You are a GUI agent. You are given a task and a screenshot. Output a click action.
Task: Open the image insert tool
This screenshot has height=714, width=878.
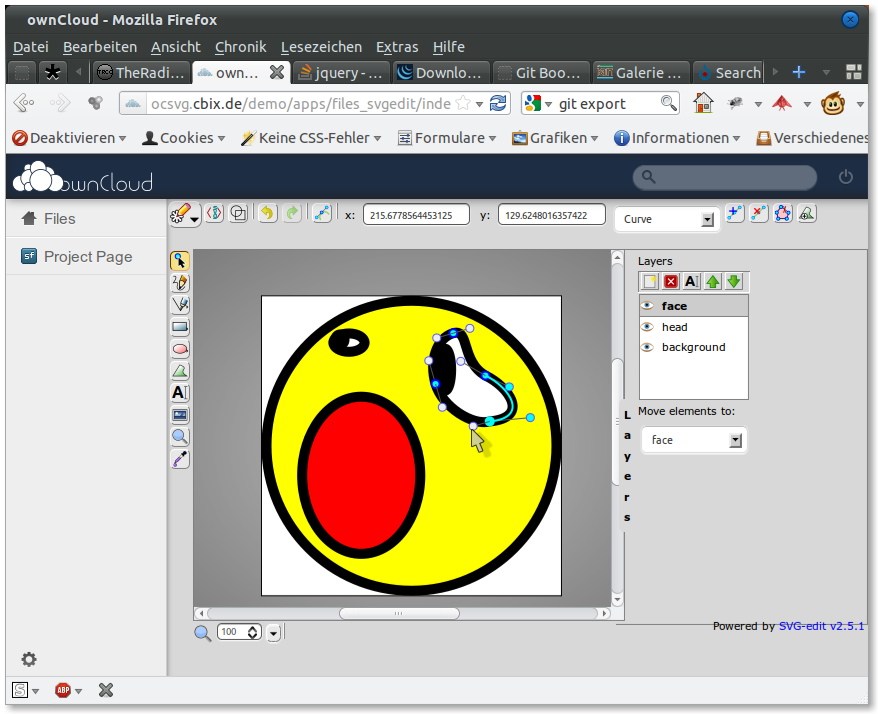(180, 415)
